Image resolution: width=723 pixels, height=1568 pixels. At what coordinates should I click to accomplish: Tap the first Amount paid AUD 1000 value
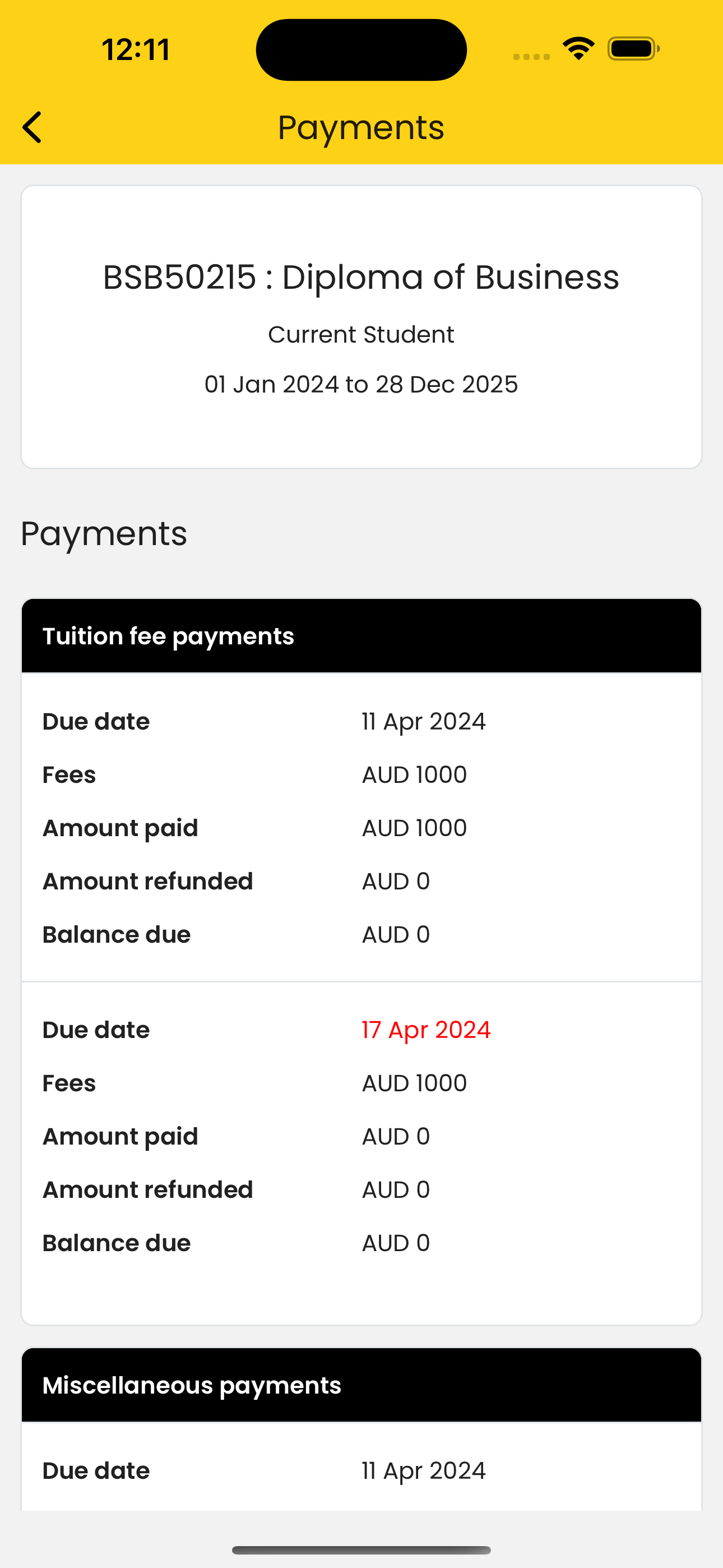tap(414, 828)
